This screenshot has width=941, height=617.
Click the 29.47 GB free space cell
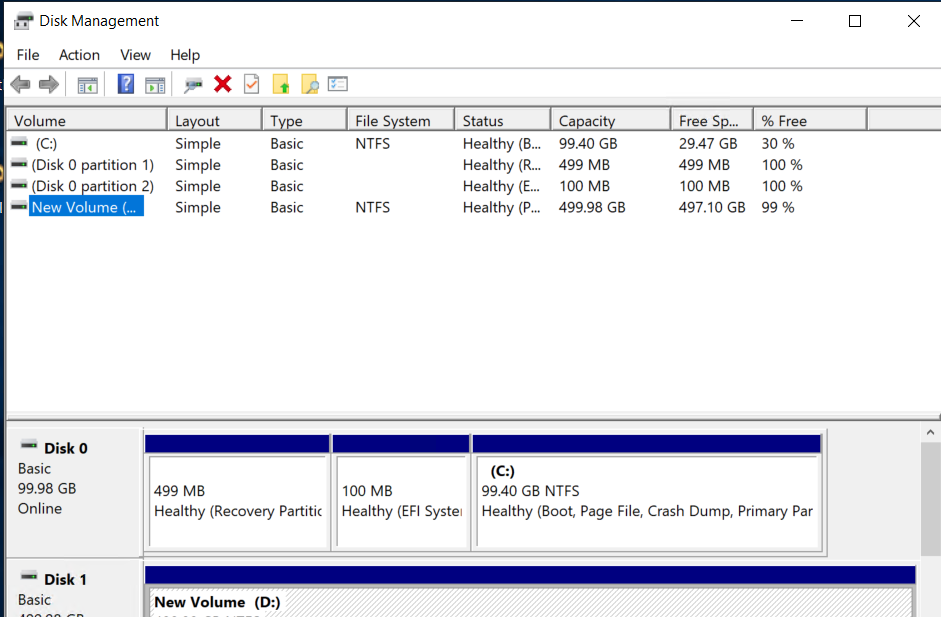pos(708,143)
